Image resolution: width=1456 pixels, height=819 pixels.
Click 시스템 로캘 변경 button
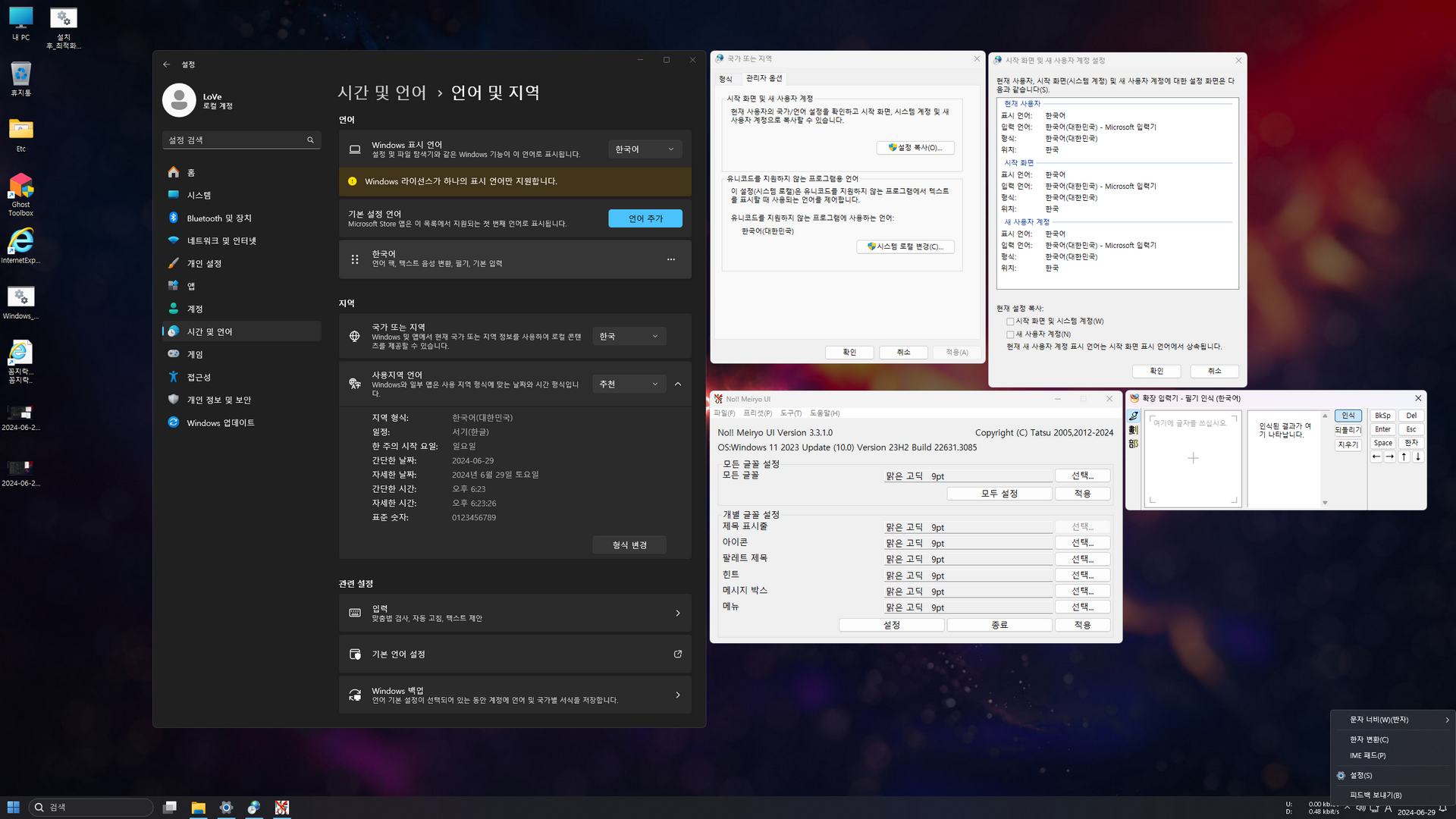click(905, 247)
